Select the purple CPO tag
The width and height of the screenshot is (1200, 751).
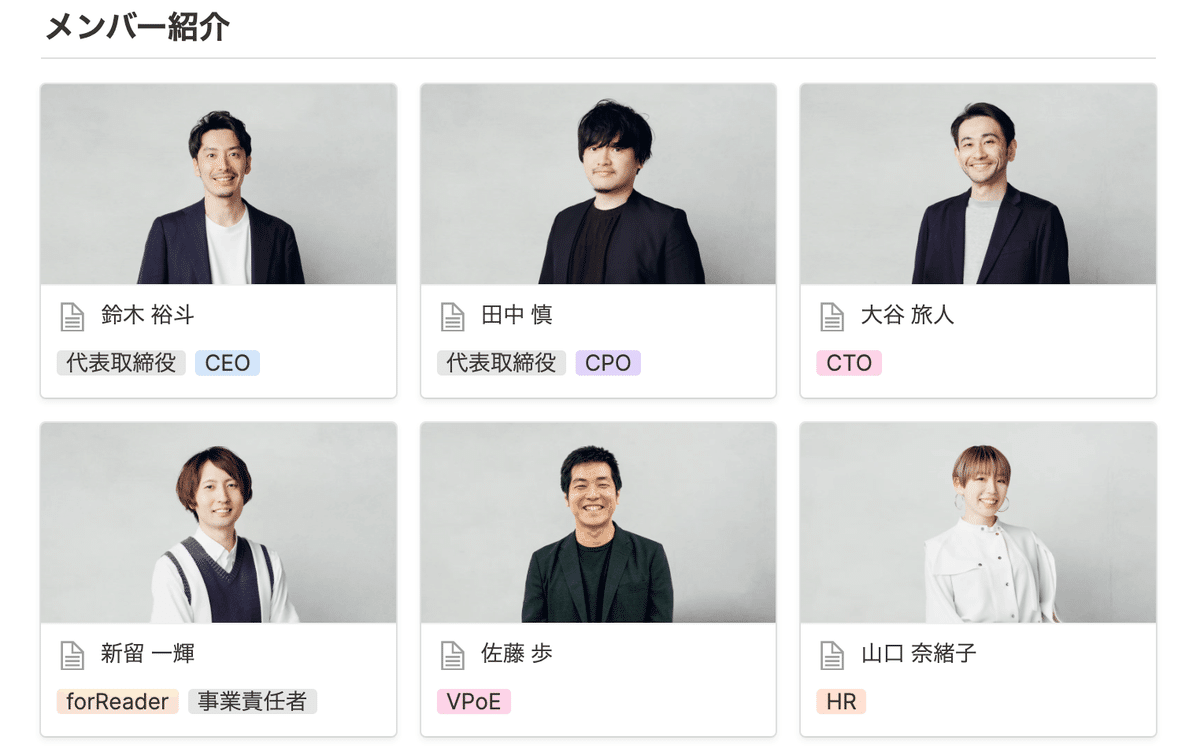(608, 363)
